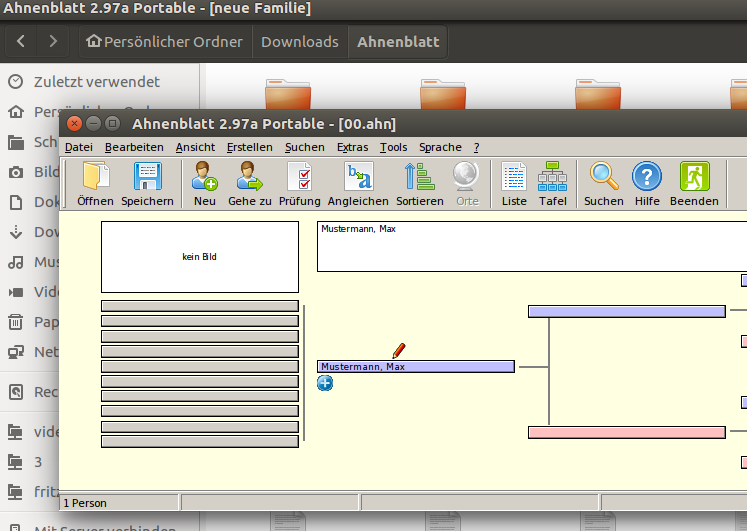Open the Extras menu

353,147
